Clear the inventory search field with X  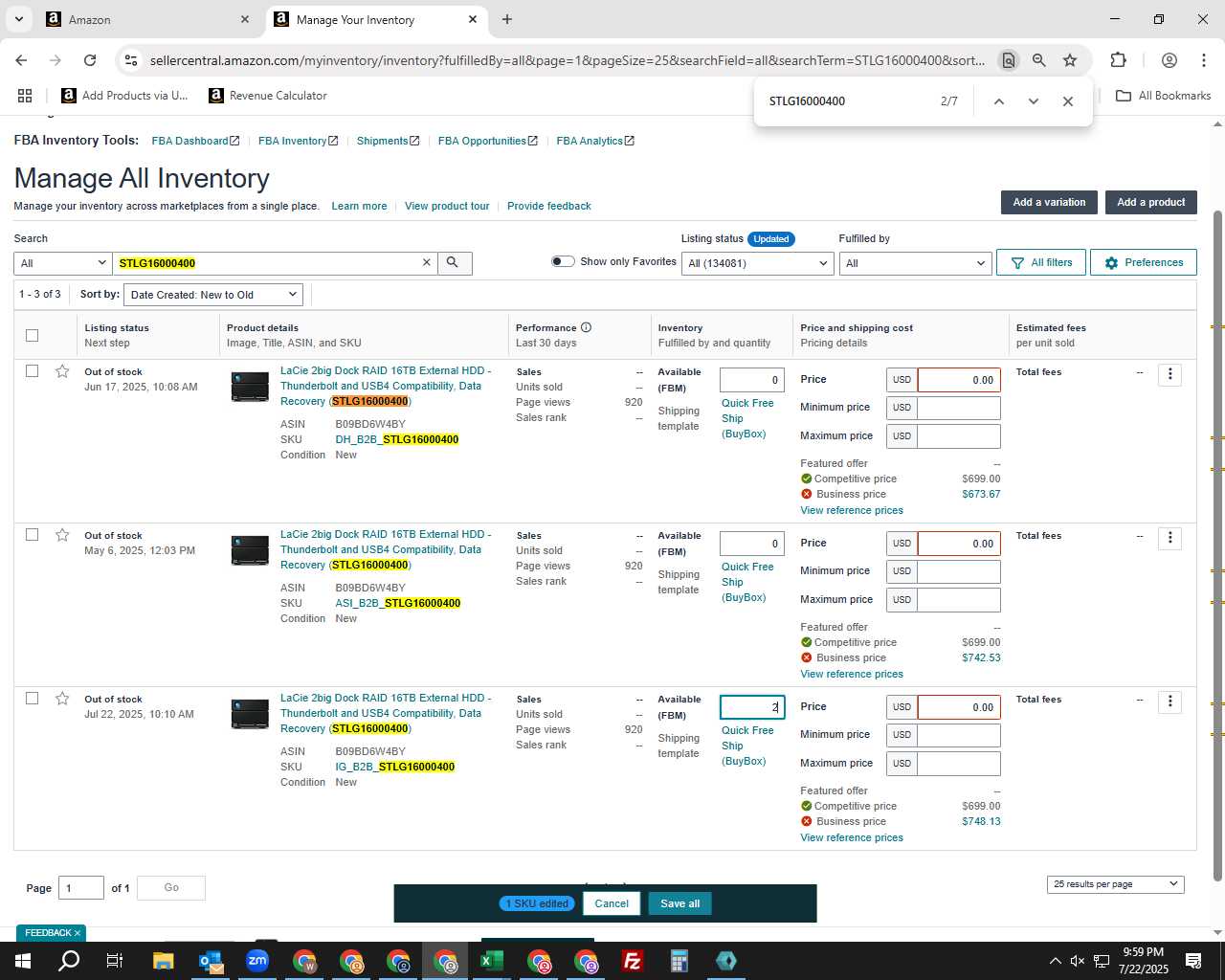point(427,262)
